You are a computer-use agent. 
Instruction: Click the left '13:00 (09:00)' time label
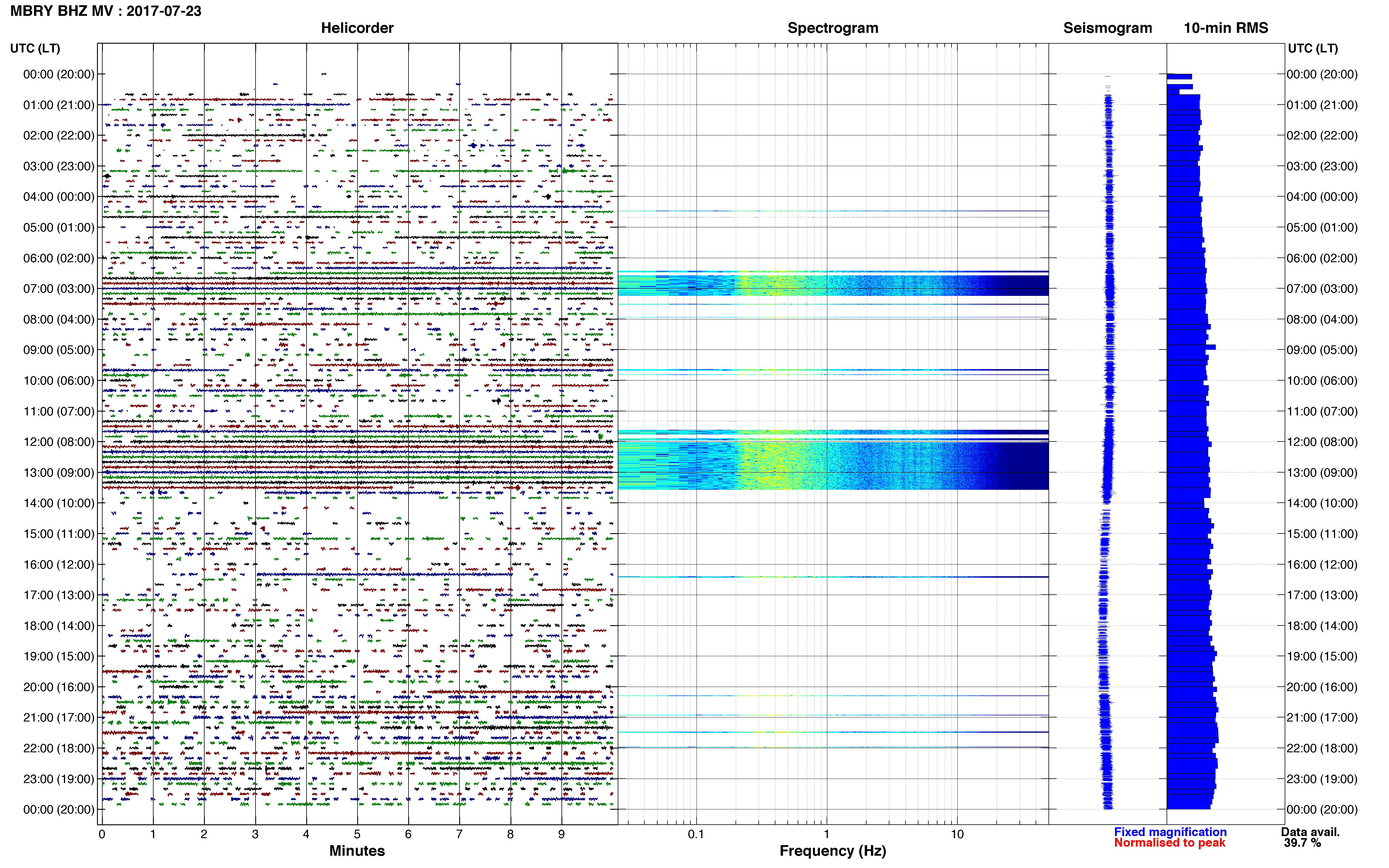pos(59,473)
